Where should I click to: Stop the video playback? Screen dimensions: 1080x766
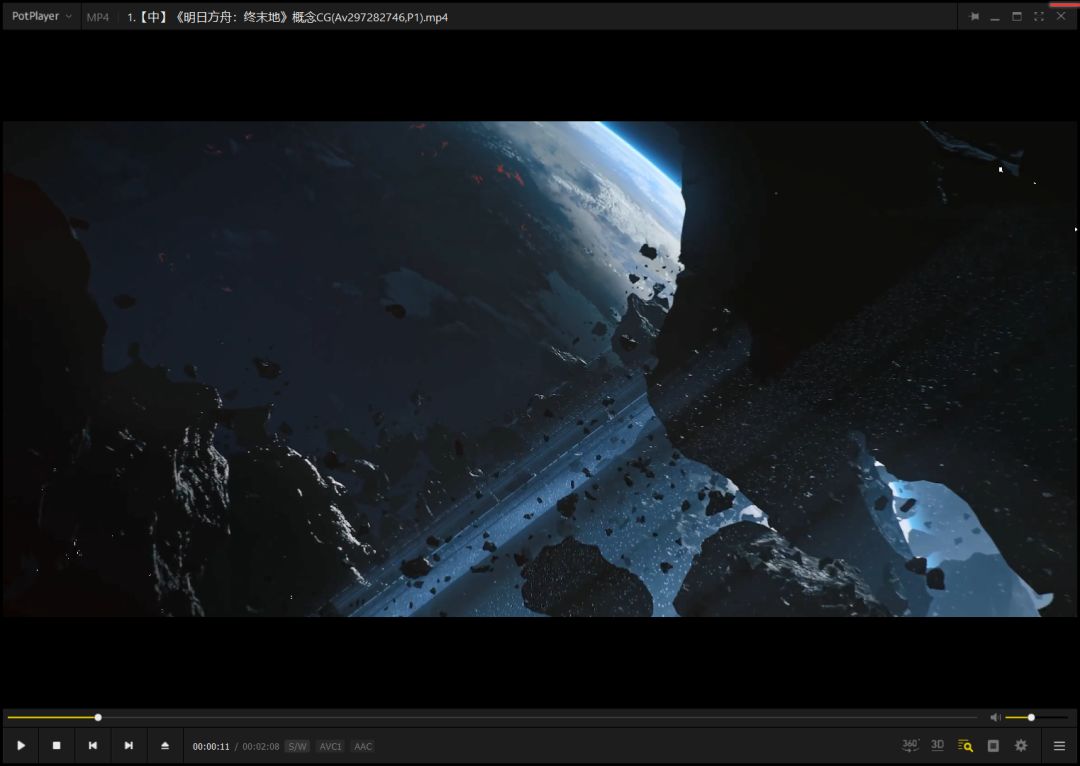pyautogui.click(x=57, y=746)
